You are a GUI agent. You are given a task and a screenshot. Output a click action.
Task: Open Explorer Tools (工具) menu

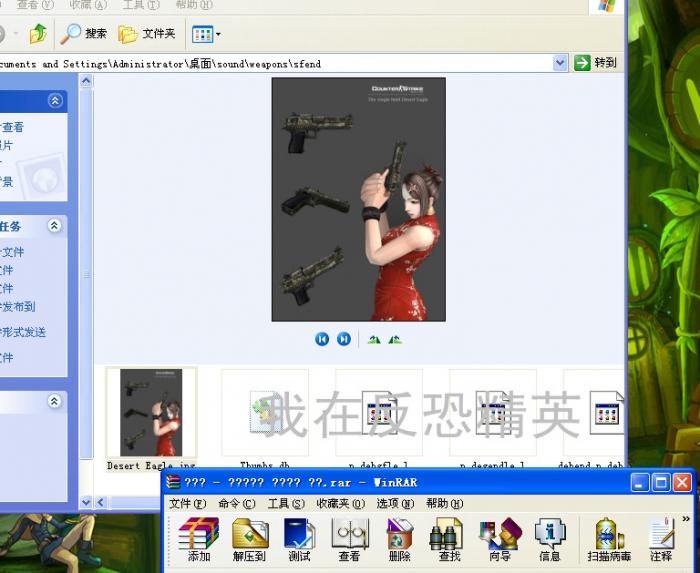(x=141, y=4)
